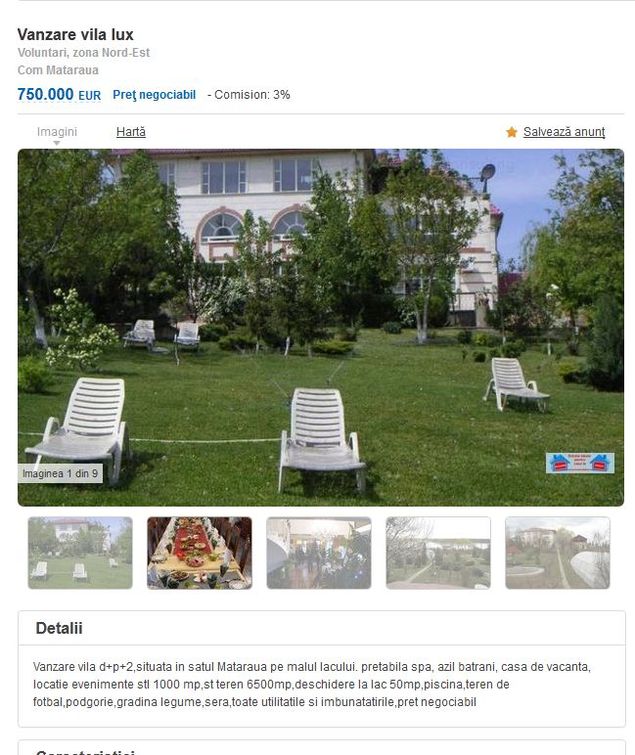
Task: Click the Com Mataraua text
Action: [58, 70]
